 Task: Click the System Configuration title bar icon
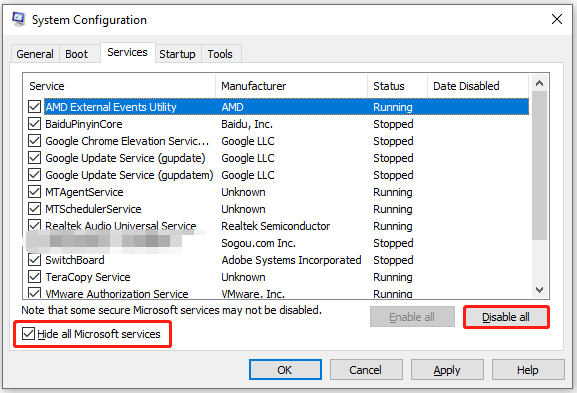[18, 19]
